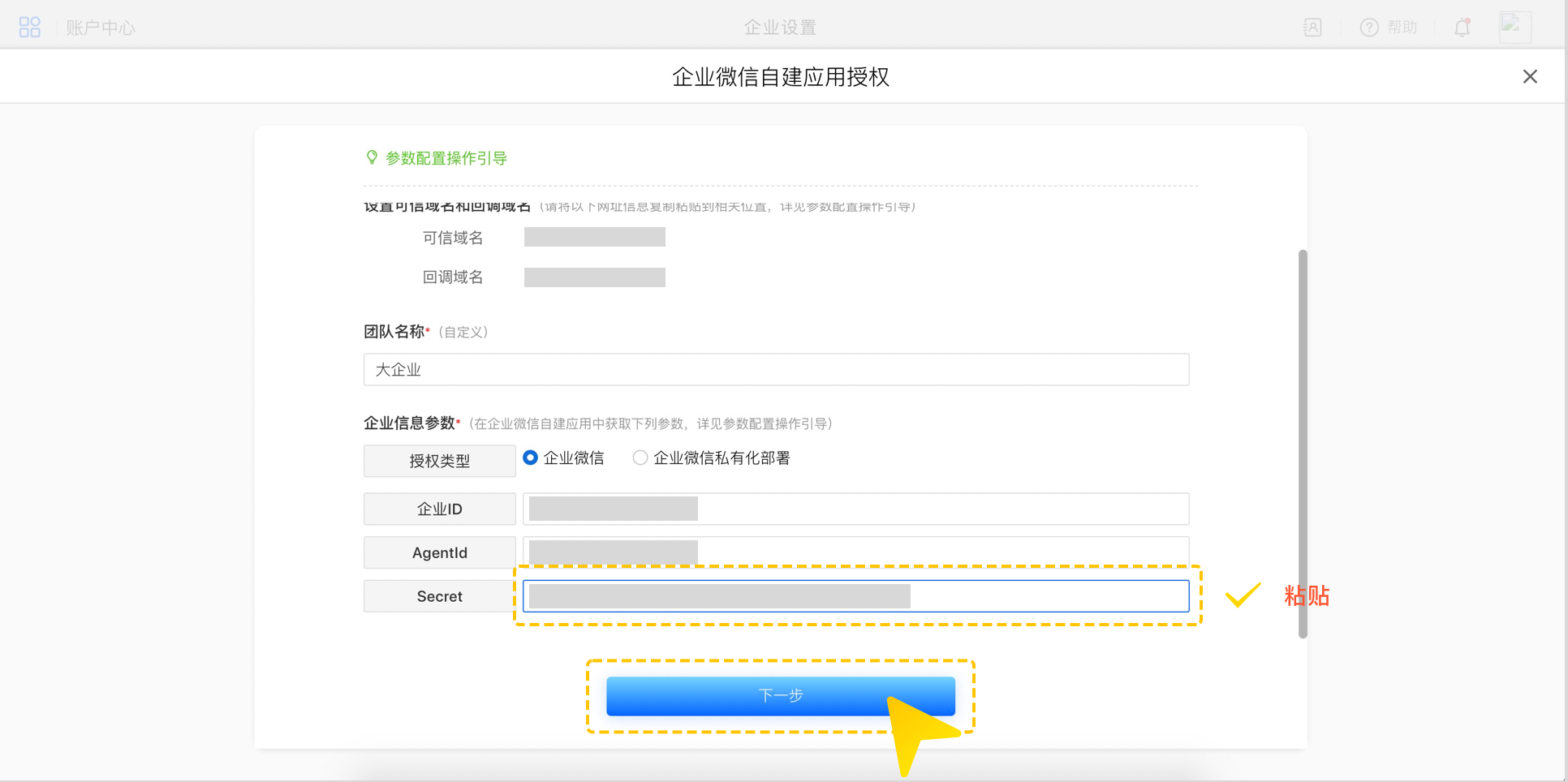Image resolution: width=1568 pixels, height=782 pixels.
Task: Click the 可信域名 value field
Action: [594, 237]
